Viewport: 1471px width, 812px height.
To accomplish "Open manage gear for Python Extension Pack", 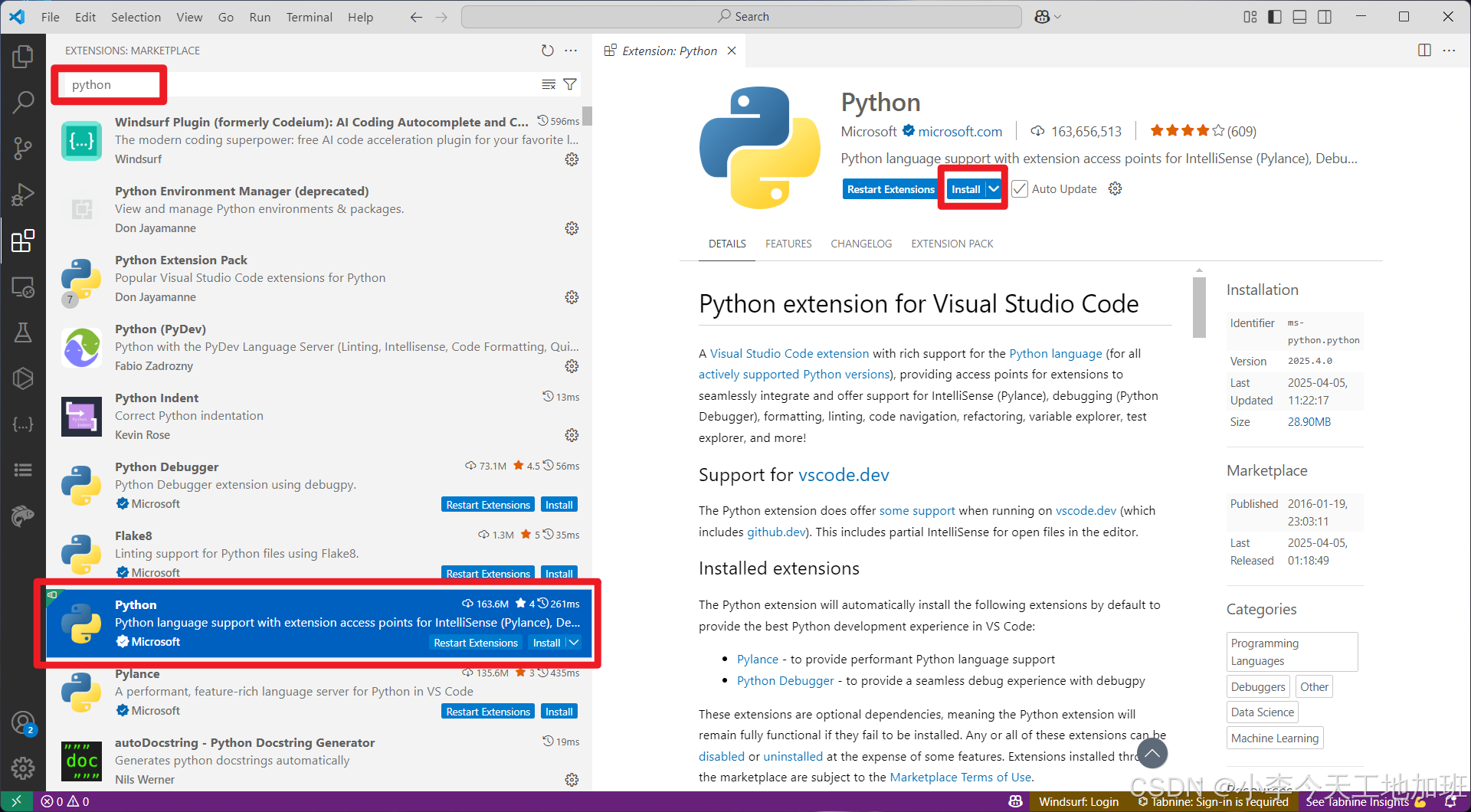I will pyautogui.click(x=572, y=297).
